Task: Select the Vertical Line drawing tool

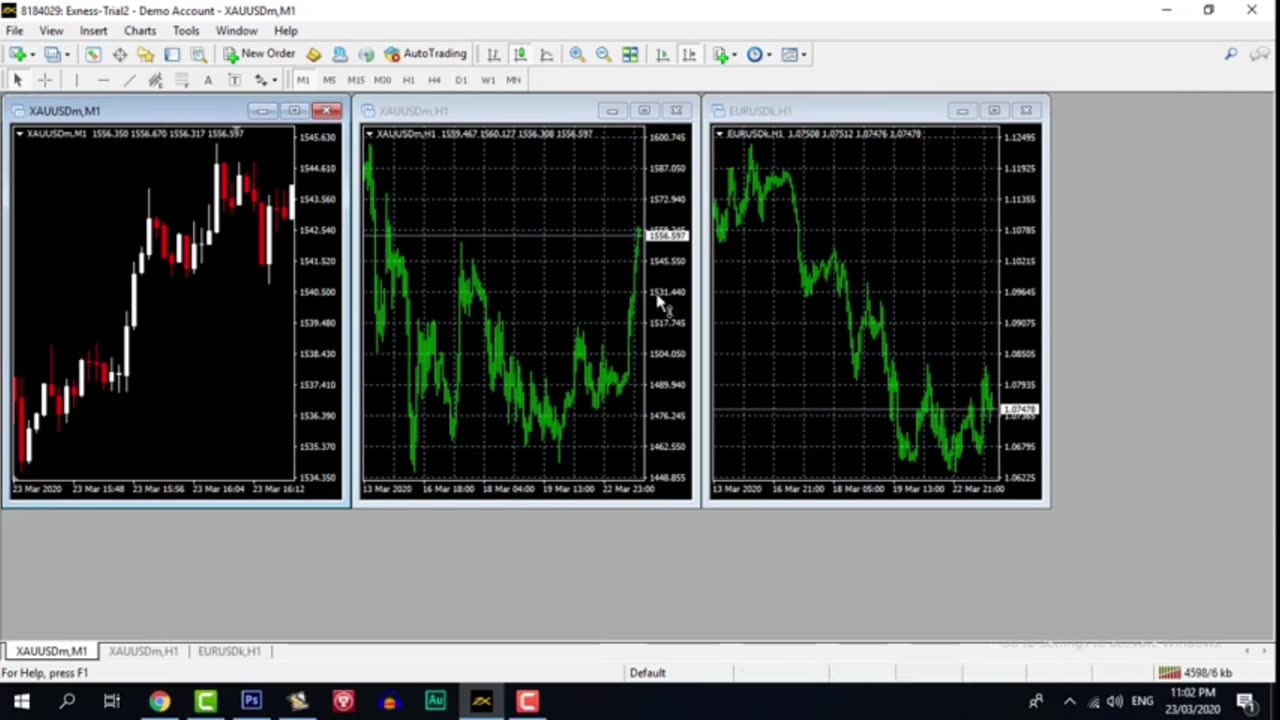Action: pyautogui.click(x=76, y=80)
